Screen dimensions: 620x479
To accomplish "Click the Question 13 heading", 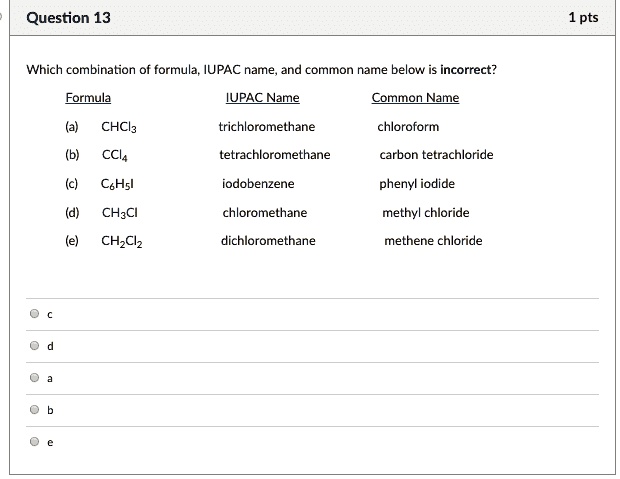I will click(x=69, y=18).
